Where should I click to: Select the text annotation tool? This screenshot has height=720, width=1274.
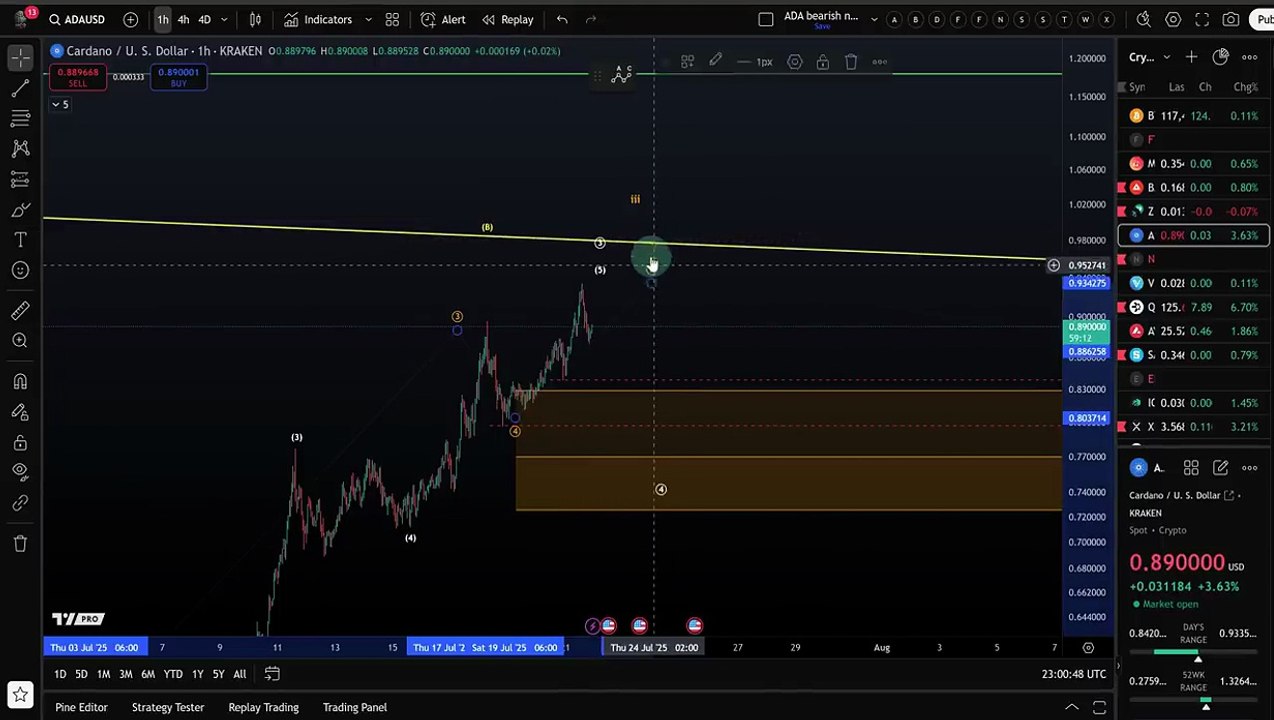click(x=20, y=240)
